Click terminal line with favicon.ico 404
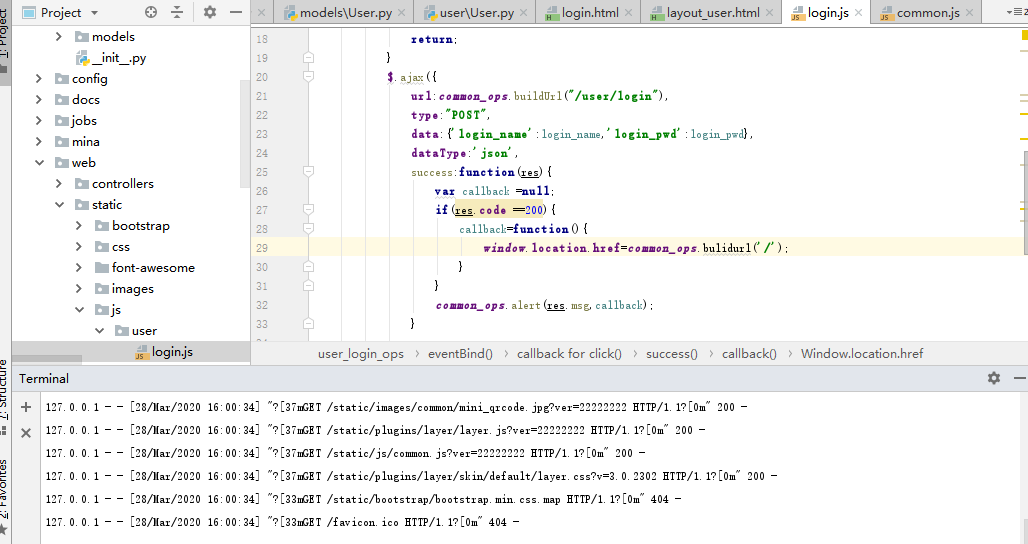 tap(282, 522)
